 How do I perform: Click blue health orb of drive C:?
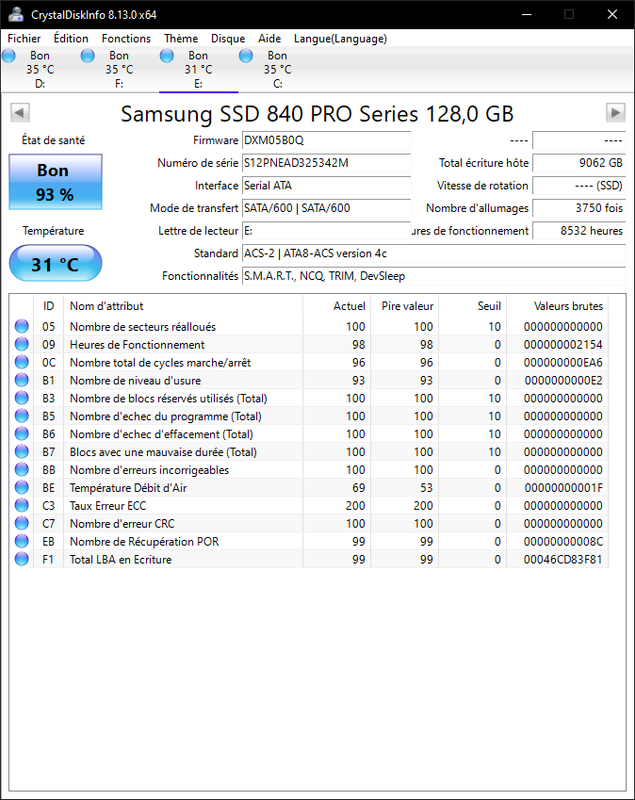(x=246, y=55)
